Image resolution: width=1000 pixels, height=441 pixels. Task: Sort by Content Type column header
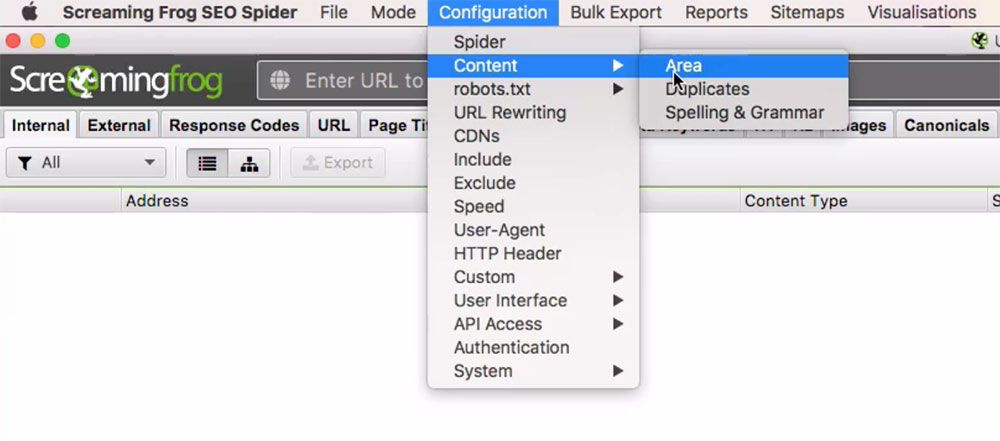click(x=864, y=200)
